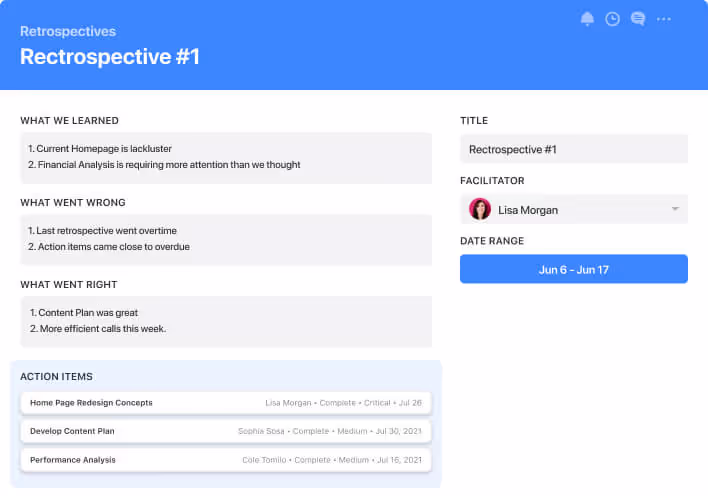
Task: Focus the Title input field
Action: tap(573, 149)
